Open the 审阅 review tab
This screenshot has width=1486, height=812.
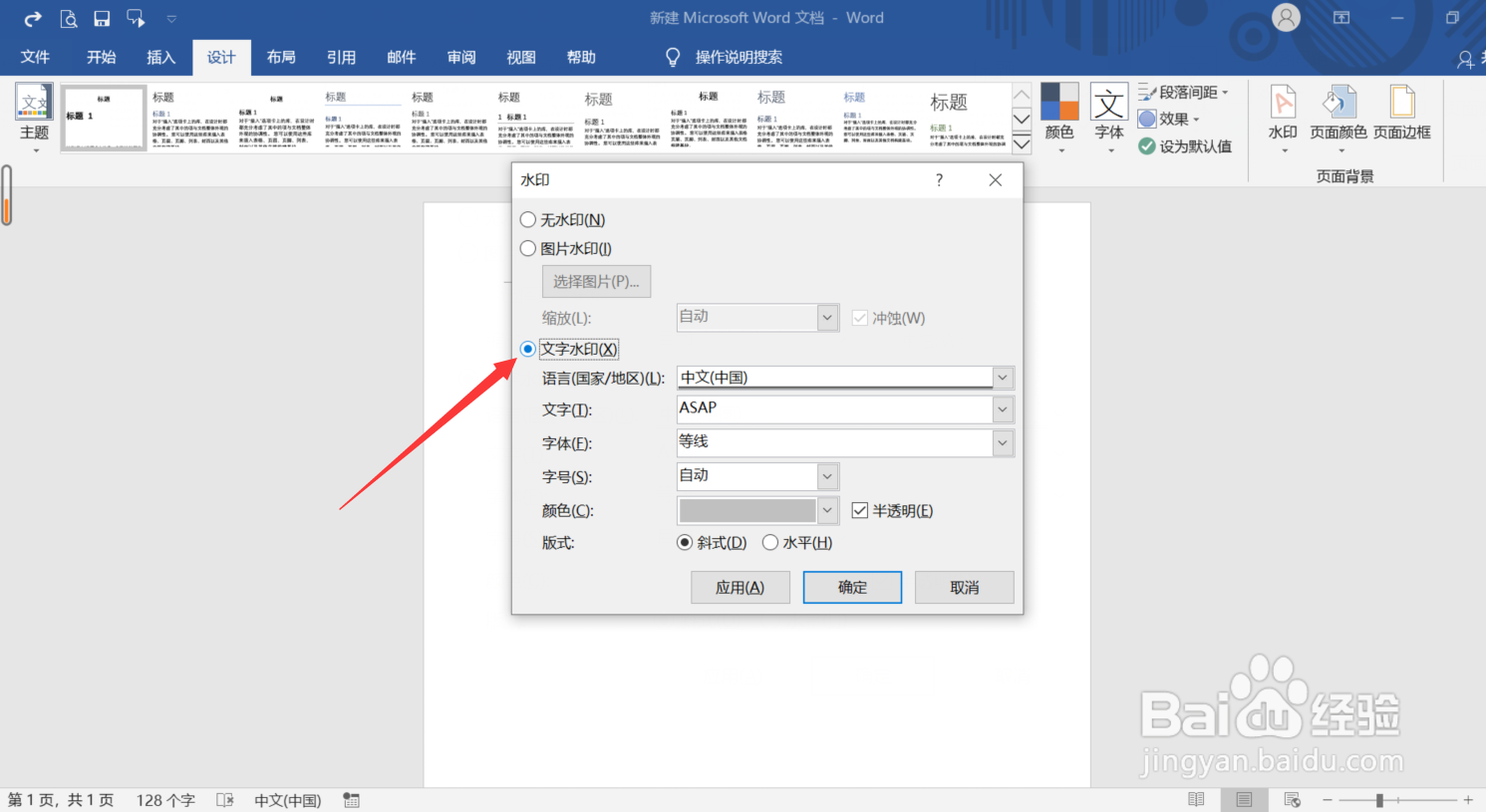tap(461, 58)
